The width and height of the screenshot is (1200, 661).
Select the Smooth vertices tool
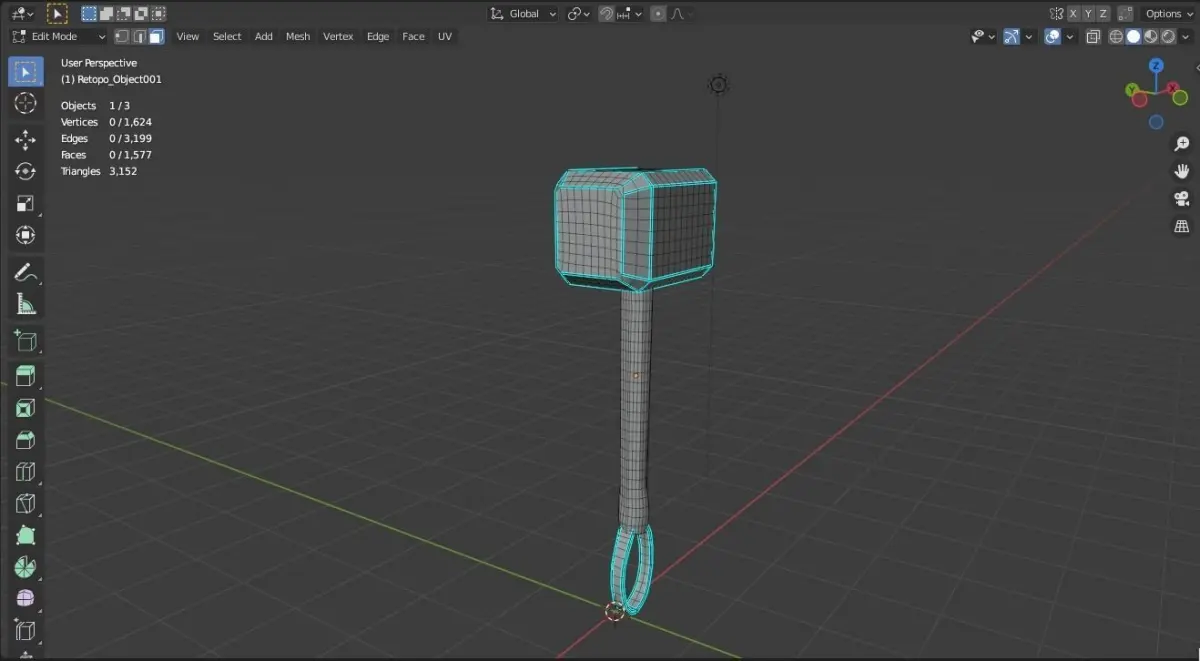[x=25, y=599]
